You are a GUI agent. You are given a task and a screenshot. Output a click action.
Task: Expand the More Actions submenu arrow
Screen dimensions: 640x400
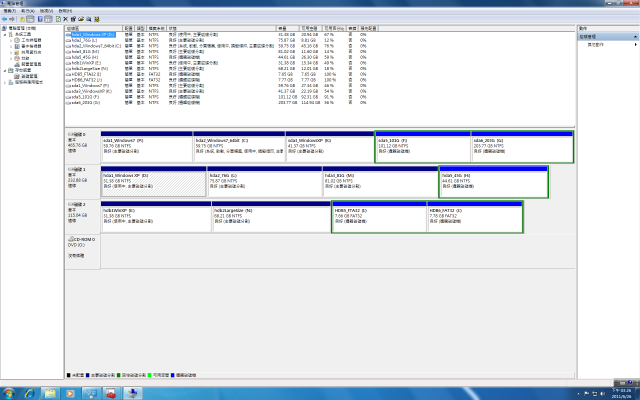636,44
